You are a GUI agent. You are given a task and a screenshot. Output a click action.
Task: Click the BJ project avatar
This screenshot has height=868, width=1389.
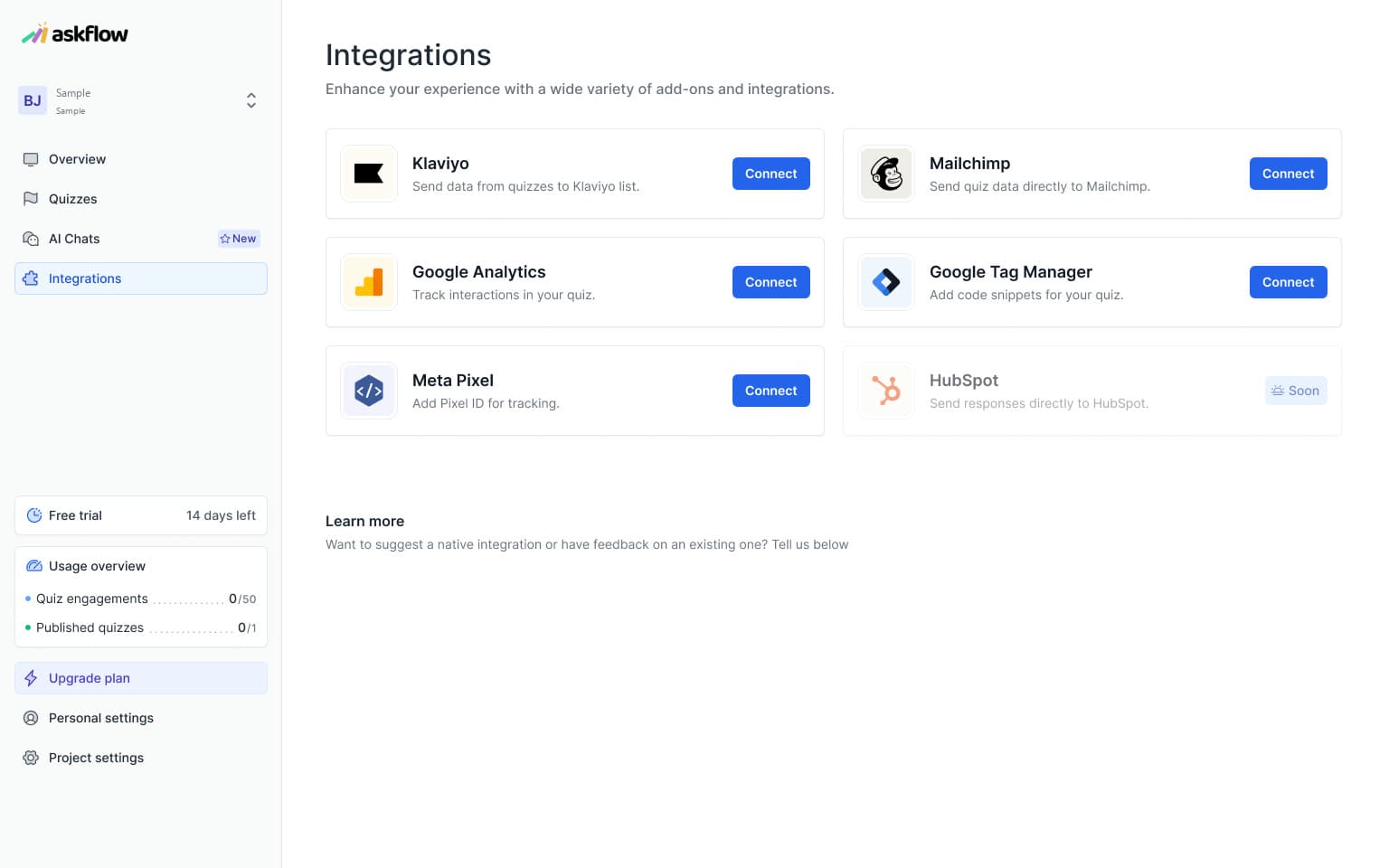(33, 100)
